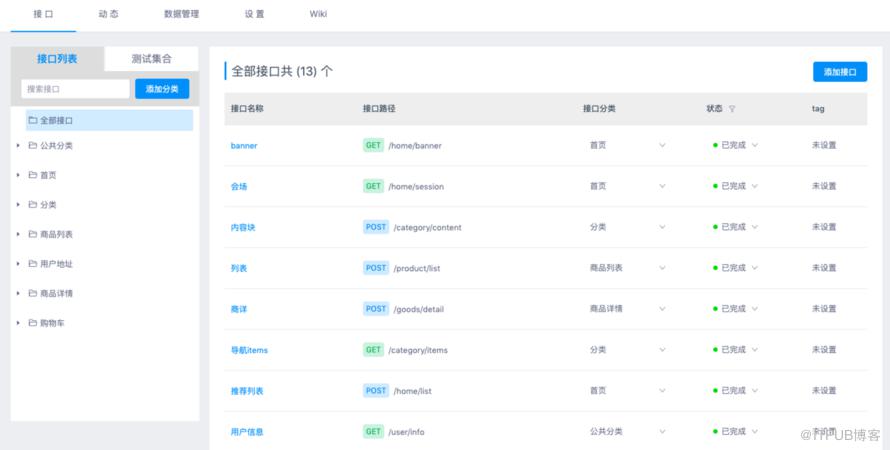Click the folder icon beside 公共分类
The height and width of the screenshot is (450, 890).
pos(33,145)
